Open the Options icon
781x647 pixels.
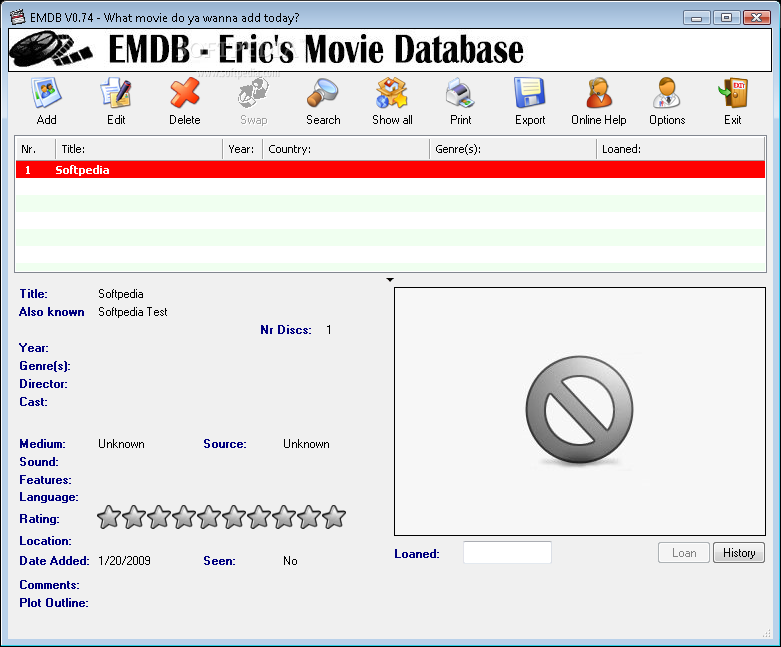667,93
